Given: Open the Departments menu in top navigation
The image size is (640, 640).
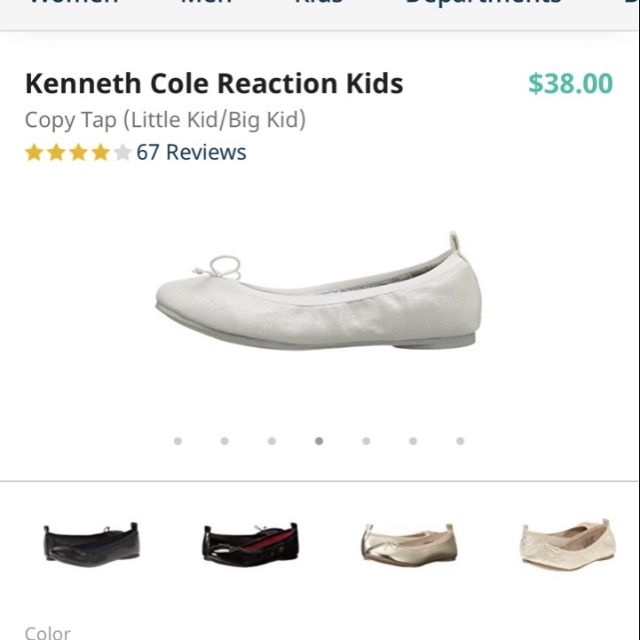Looking at the screenshot, I should tap(483, 5).
